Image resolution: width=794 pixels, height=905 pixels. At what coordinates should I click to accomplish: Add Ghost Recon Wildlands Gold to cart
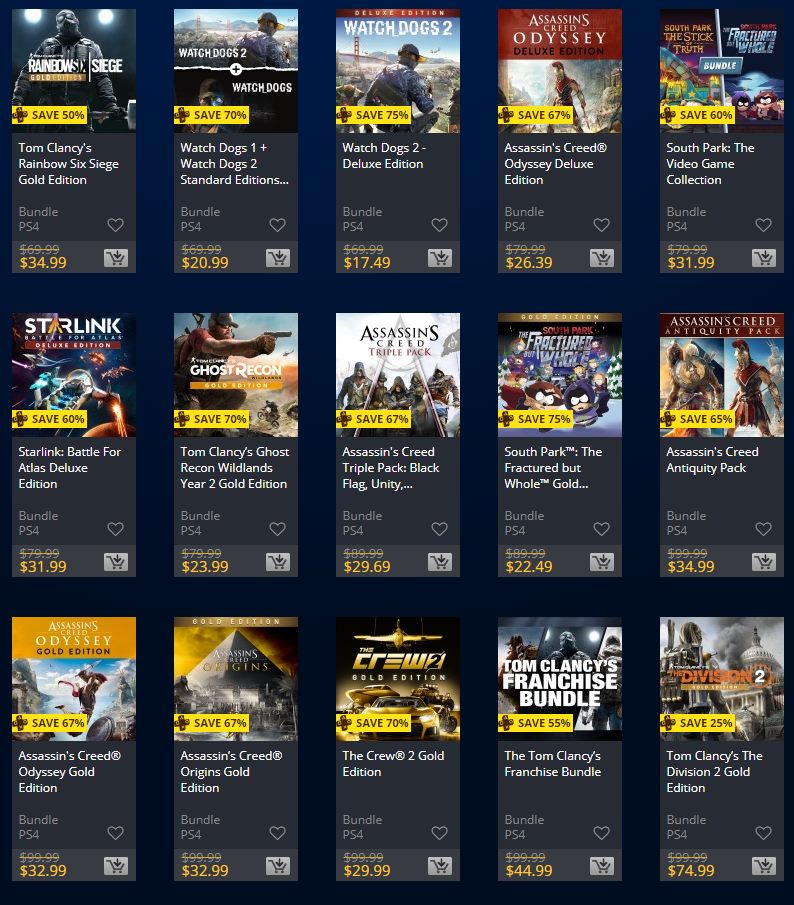pos(278,562)
